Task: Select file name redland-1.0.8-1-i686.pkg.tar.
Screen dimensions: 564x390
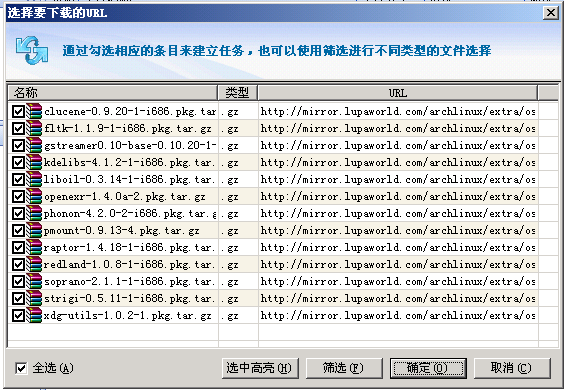Action: click(129, 265)
